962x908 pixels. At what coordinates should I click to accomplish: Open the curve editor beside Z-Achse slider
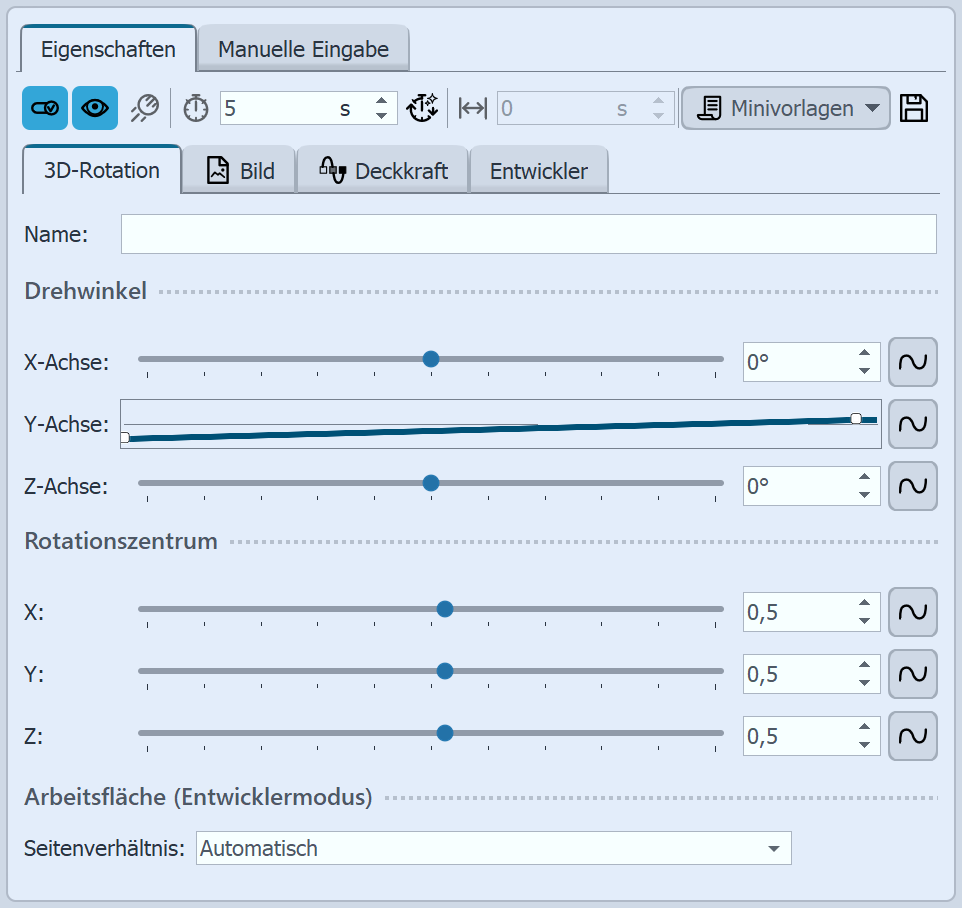coord(912,486)
